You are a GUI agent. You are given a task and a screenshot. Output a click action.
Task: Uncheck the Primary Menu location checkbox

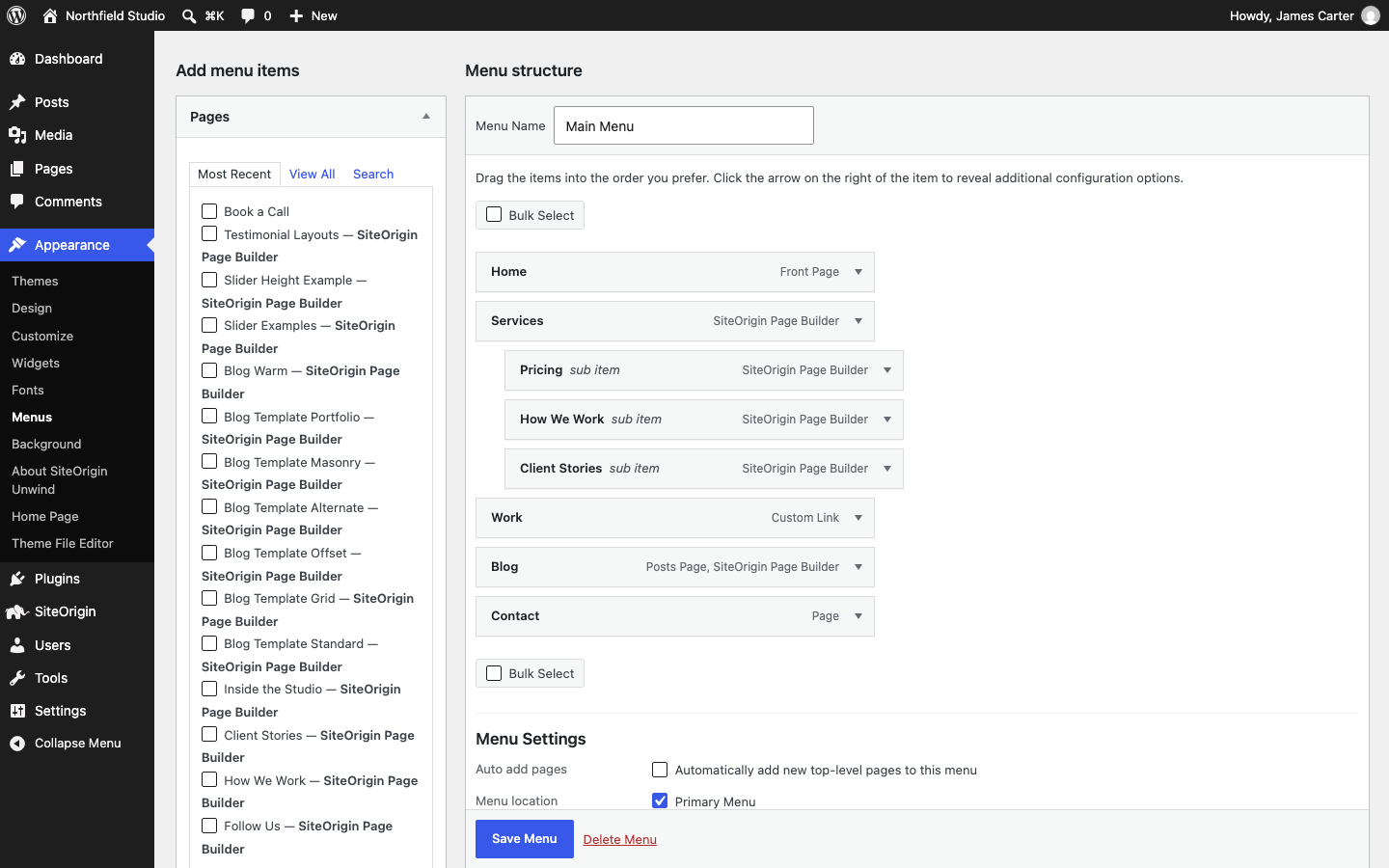click(x=660, y=800)
